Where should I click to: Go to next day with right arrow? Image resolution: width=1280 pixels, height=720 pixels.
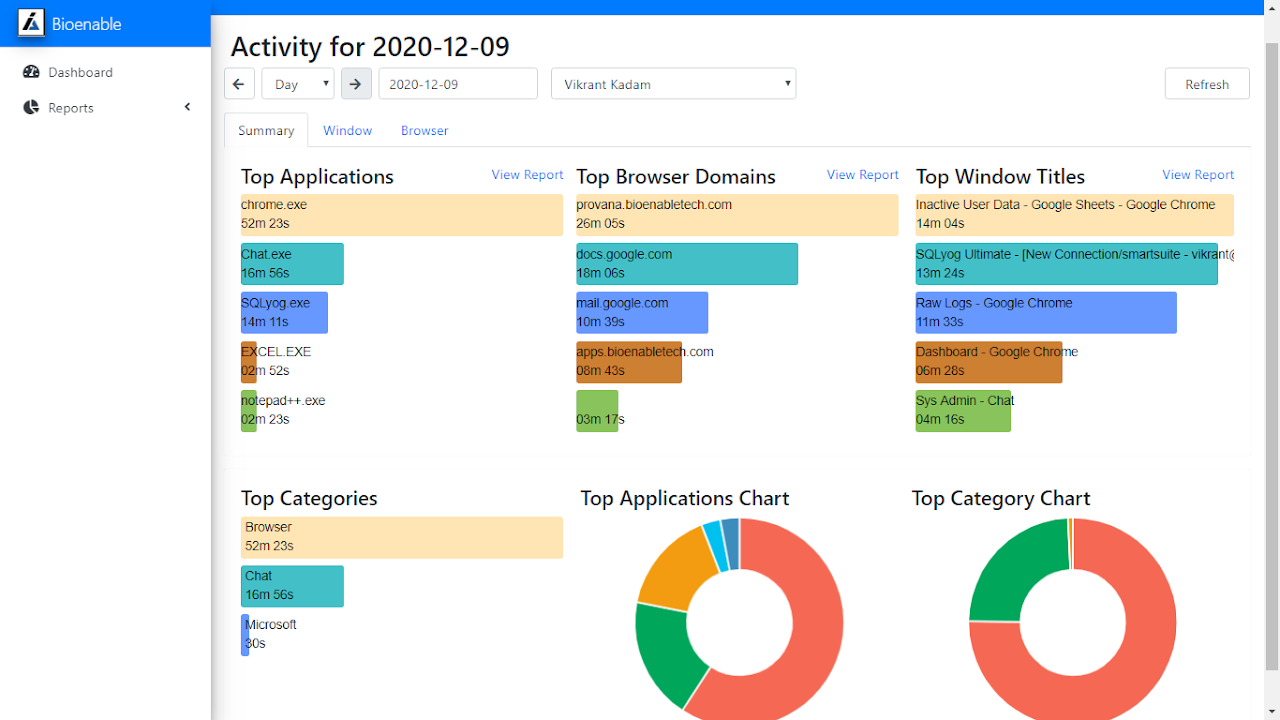click(x=356, y=84)
